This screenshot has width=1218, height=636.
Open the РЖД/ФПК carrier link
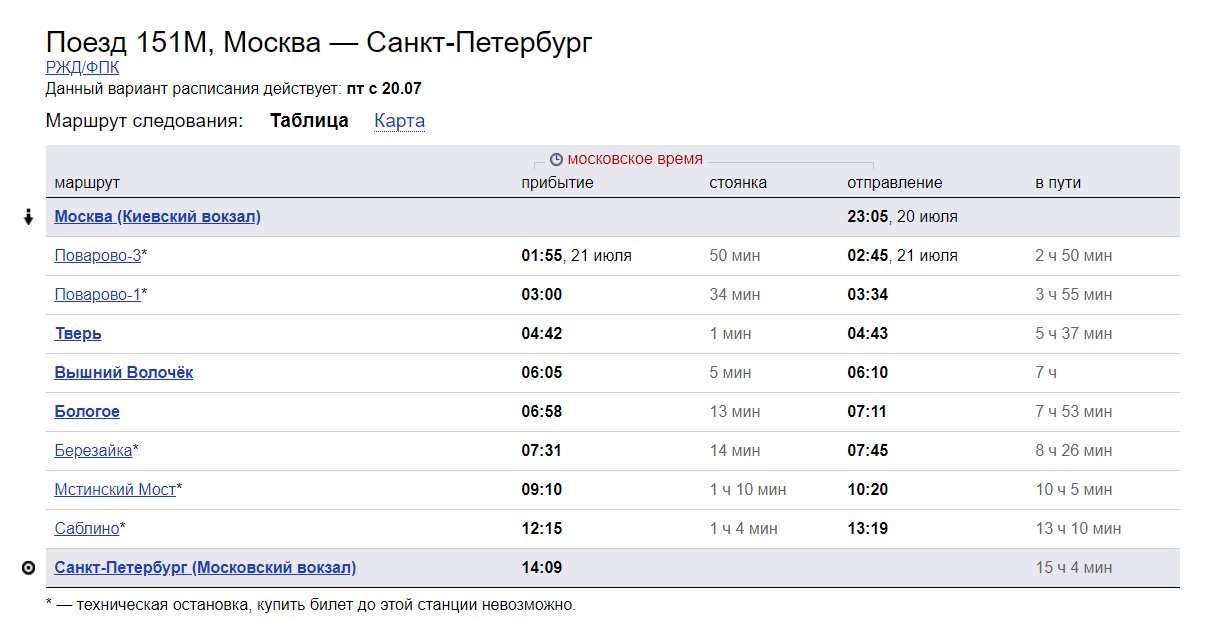pyautogui.click(x=82, y=69)
